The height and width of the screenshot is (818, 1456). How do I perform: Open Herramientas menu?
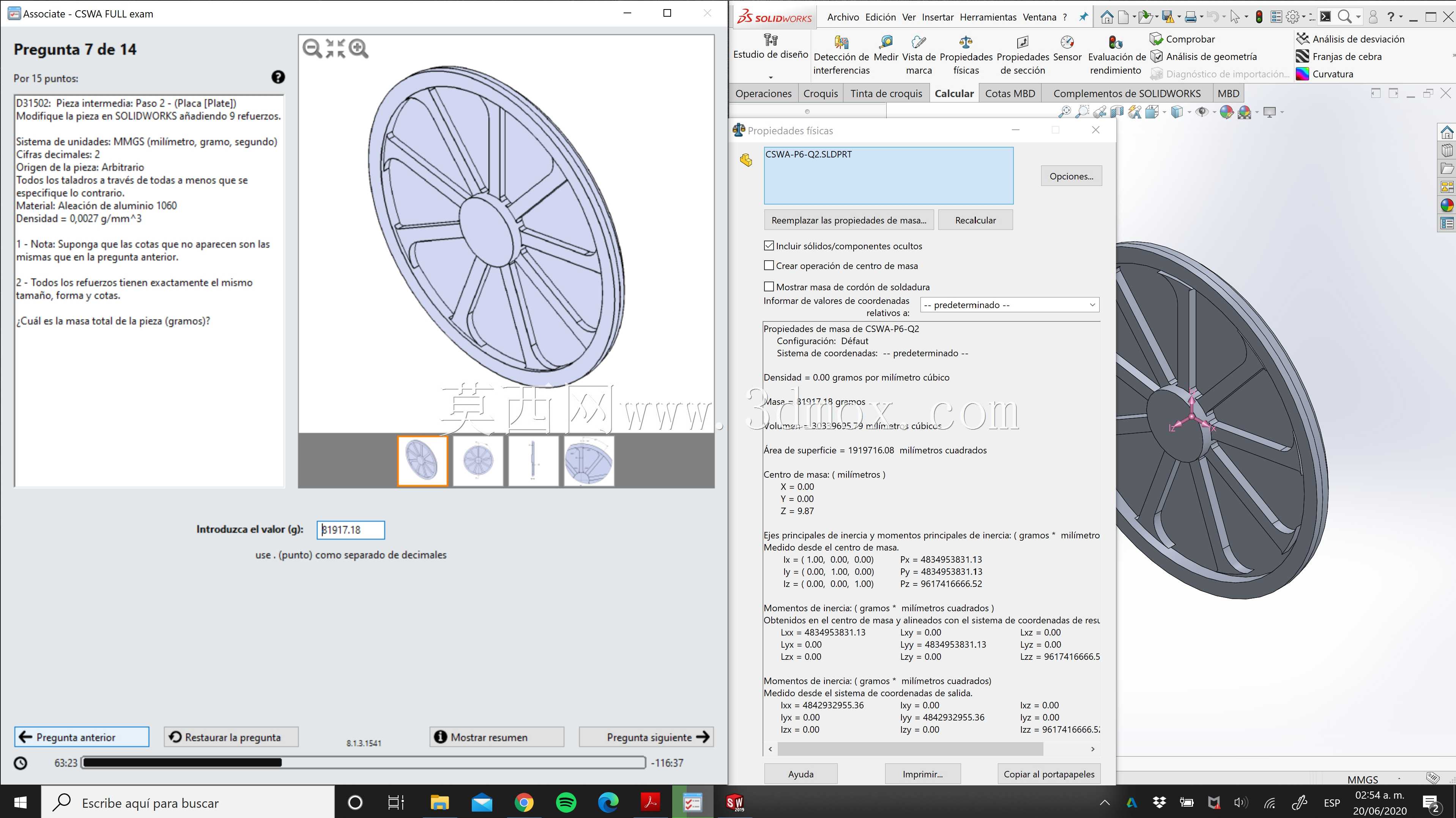[988, 17]
